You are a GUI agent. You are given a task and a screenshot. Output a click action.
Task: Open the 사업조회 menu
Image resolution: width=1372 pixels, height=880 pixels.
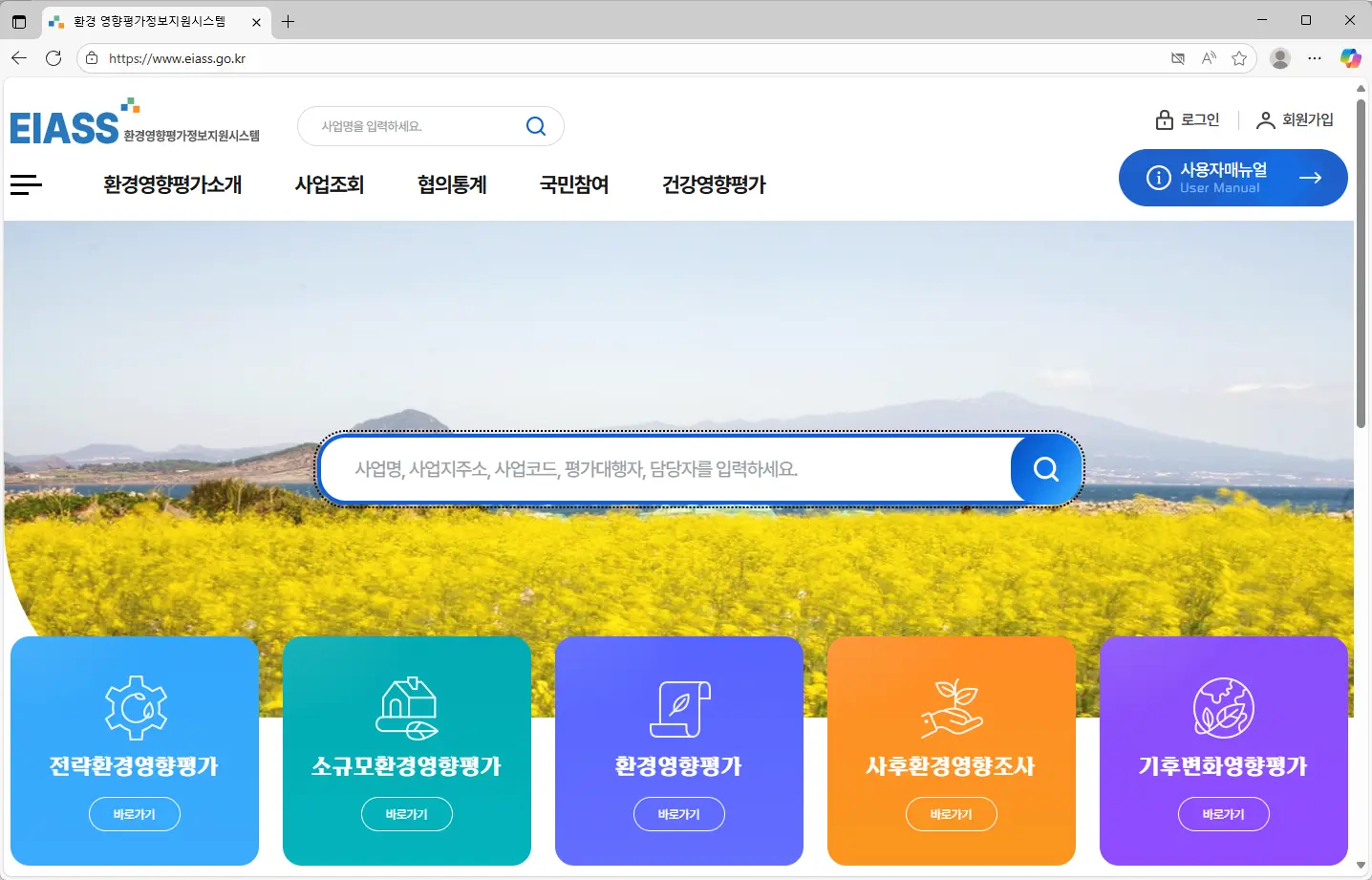[x=330, y=184]
